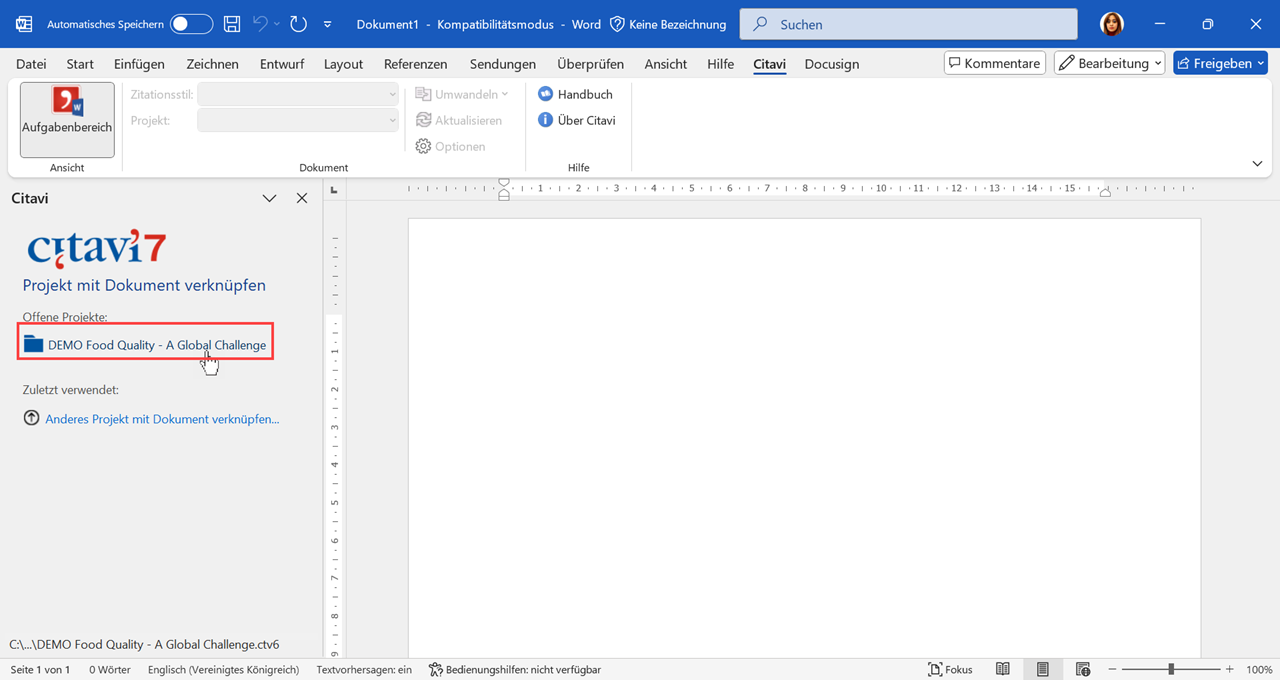Screen dimensions: 1280x680
Task: Open the Quick Access Toolbar customize arrow
Action: (x=327, y=24)
